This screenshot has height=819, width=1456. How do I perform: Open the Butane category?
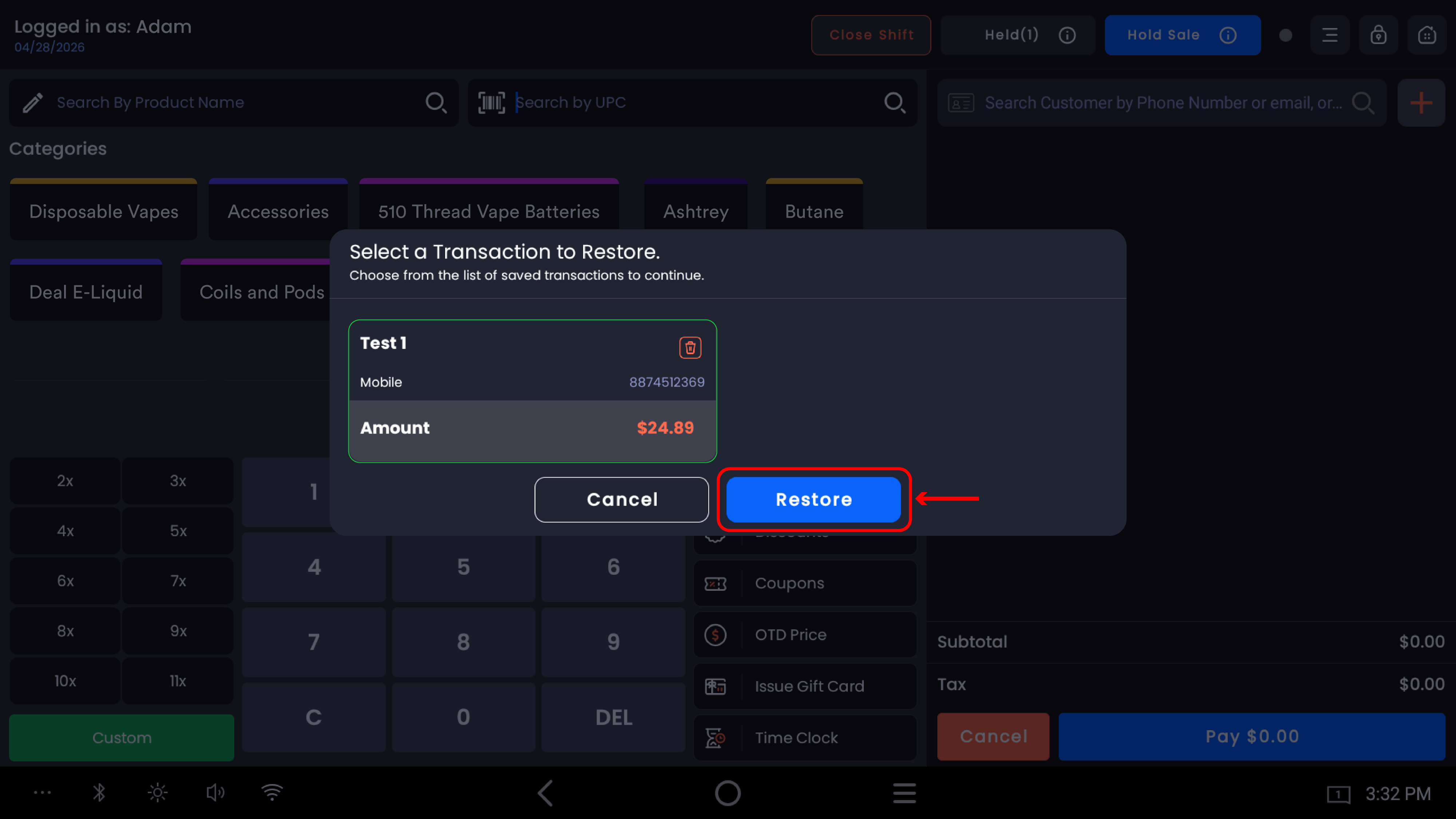[x=814, y=211]
